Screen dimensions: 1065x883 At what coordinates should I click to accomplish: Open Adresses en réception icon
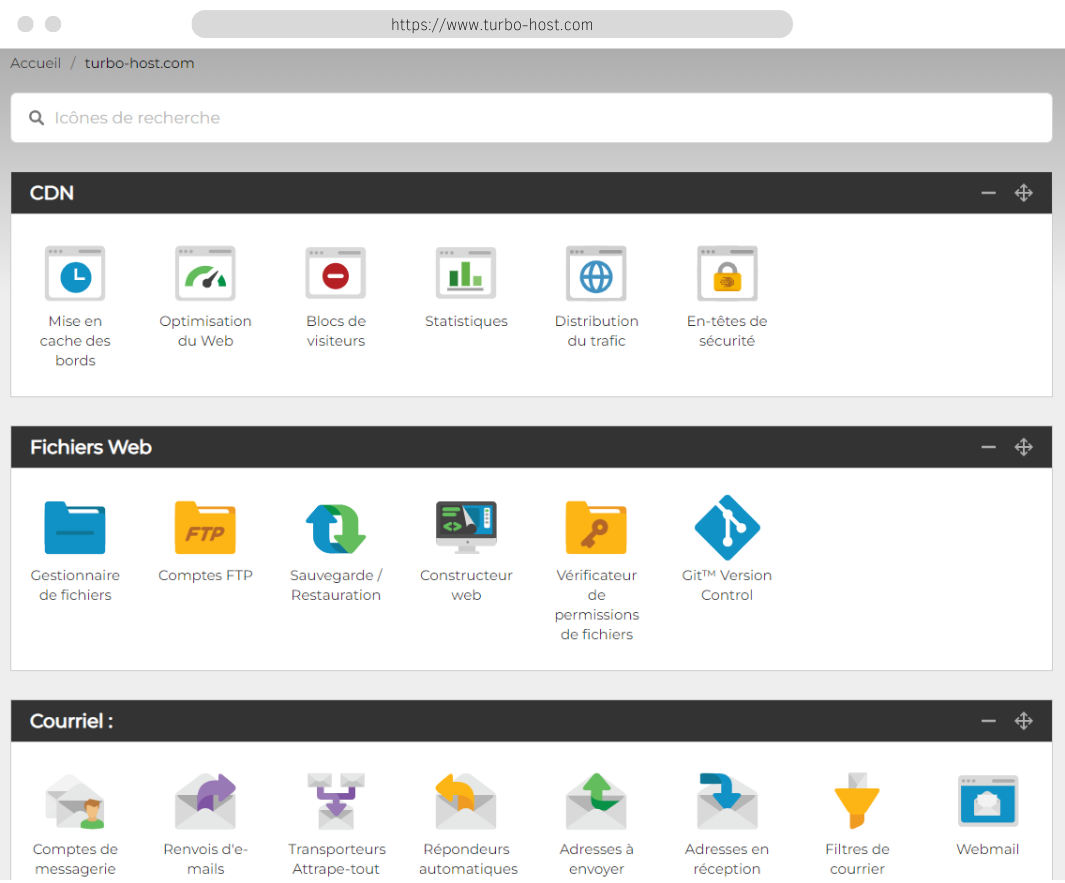727,801
